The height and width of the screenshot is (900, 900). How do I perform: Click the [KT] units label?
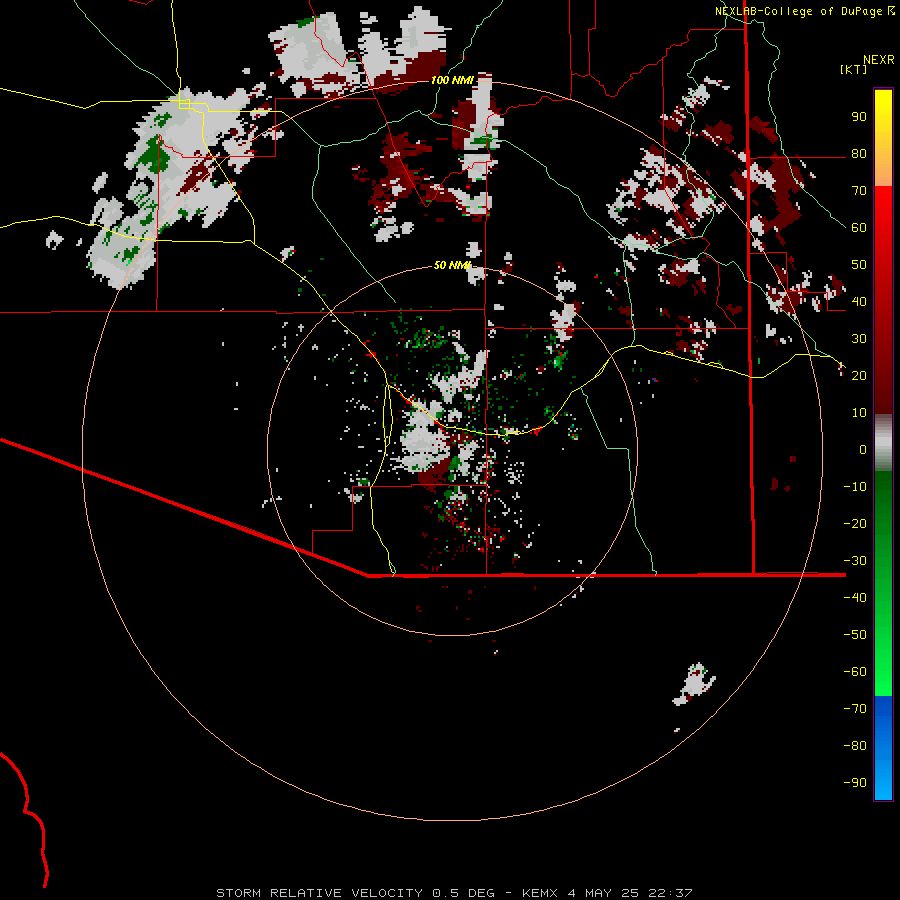(853, 69)
